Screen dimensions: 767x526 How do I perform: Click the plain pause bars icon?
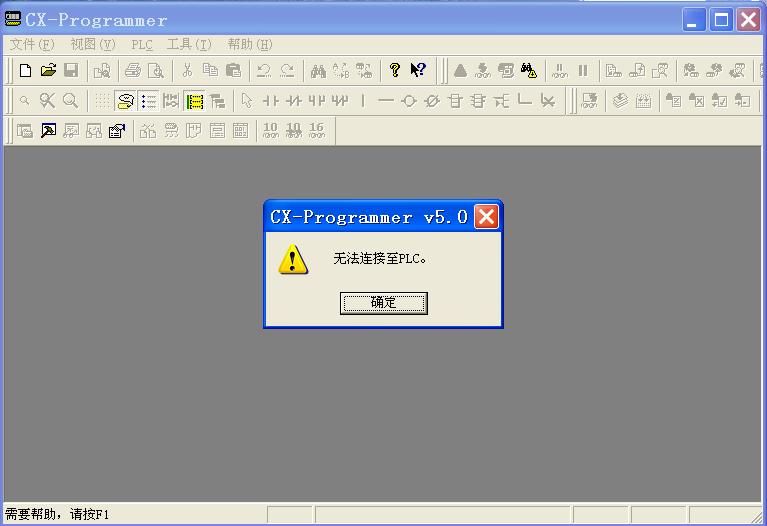pyautogui.click(x=583, y=70)
